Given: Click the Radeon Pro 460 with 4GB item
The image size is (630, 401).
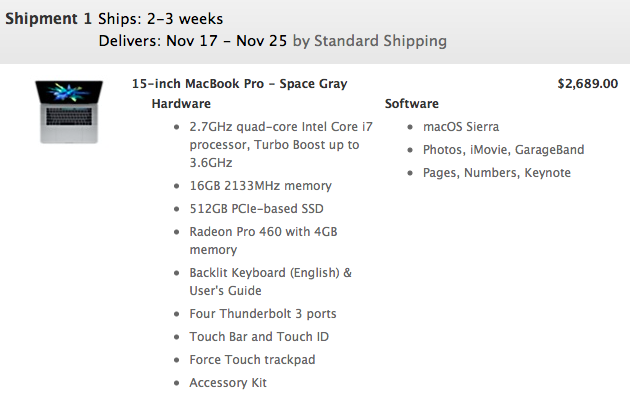Looking at the screenshot, I should (x=263, y=240).
